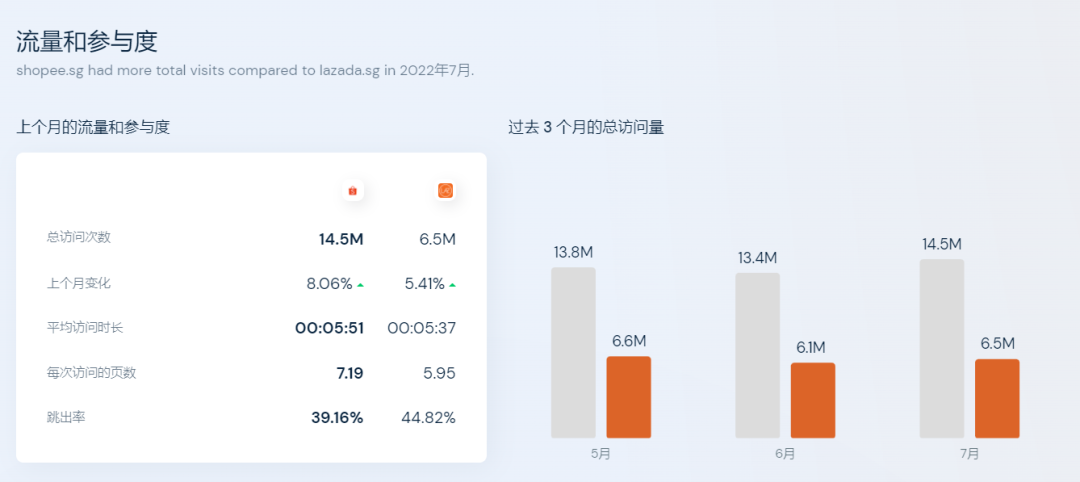This screenshot has width=1080, height=482.
Task: Click the 6.5M label above the 7月 bar
Action: pos(997,344)
